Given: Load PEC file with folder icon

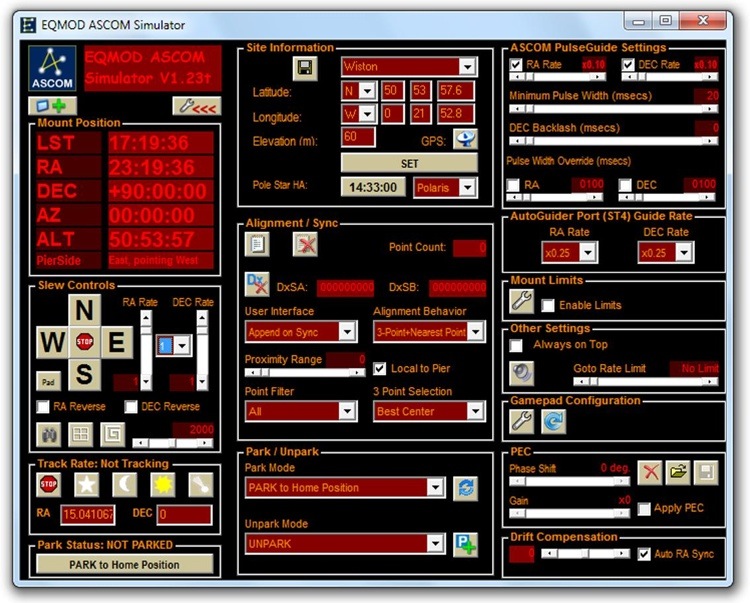Looking at the screenshot, I should pyautogui.click(x=678, y=472).
